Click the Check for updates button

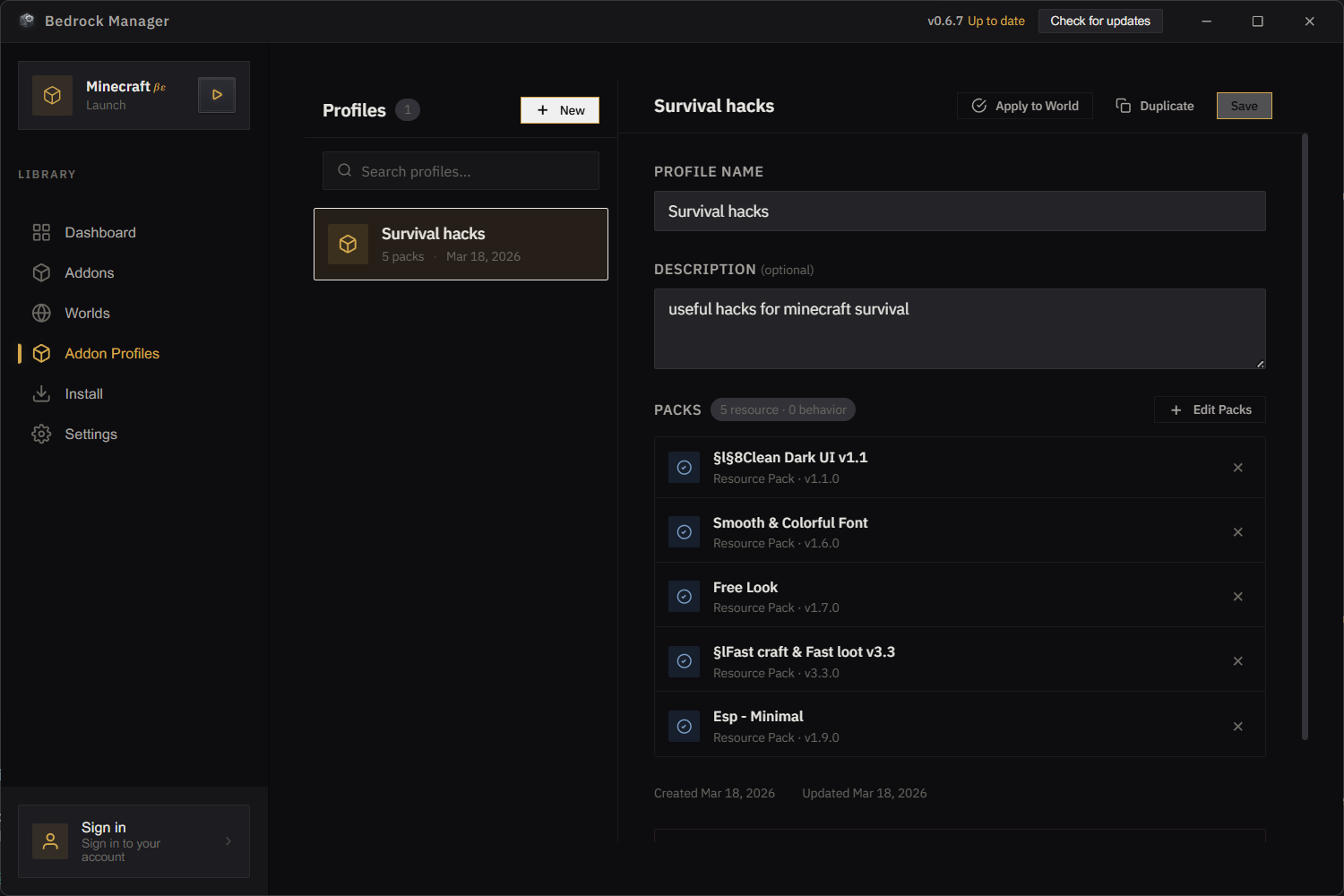point(1100,21)
